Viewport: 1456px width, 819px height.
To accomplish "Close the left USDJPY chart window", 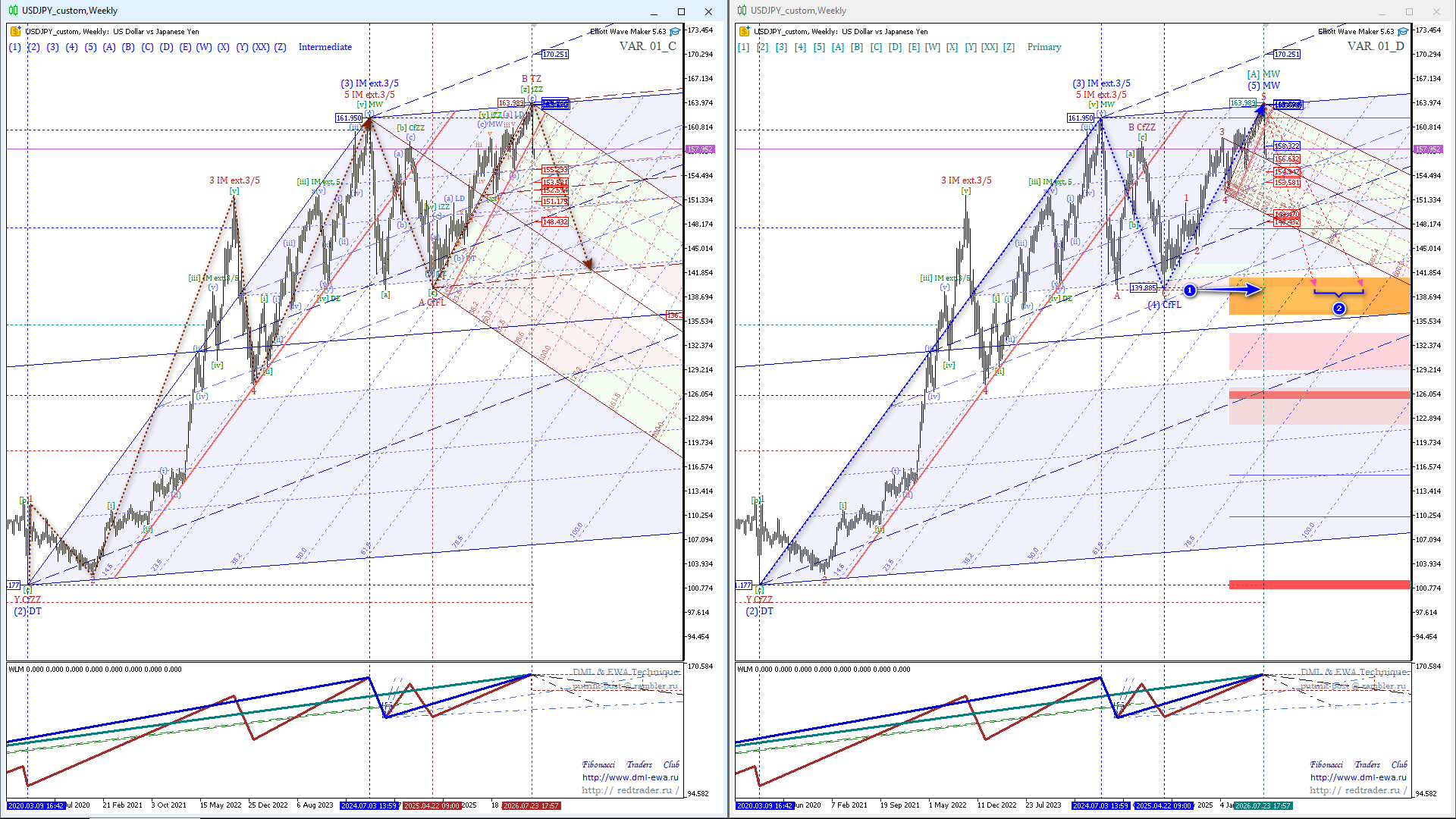I will pos(708,11).
